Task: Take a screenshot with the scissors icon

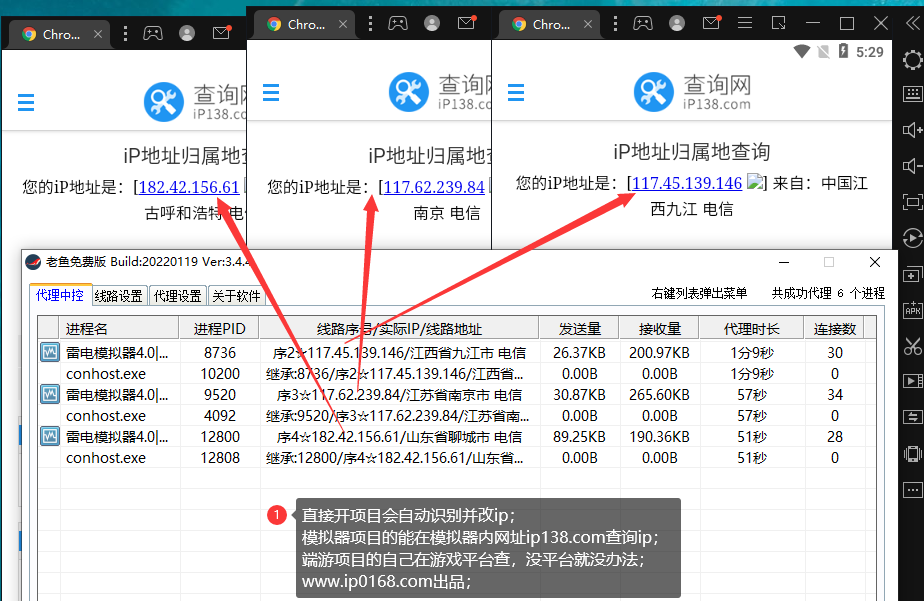Action: (911, 346)
